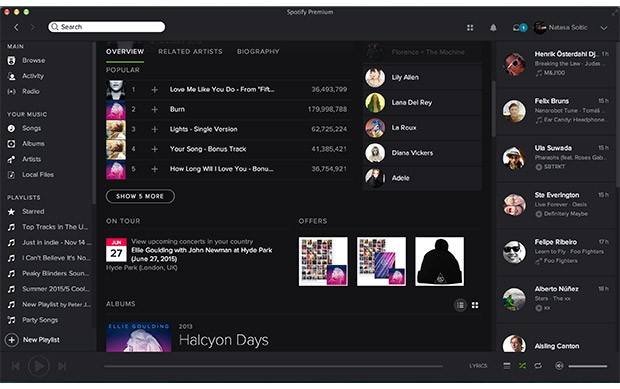
Task: Open related artist Lily Allen
Action: pos(422,77)
